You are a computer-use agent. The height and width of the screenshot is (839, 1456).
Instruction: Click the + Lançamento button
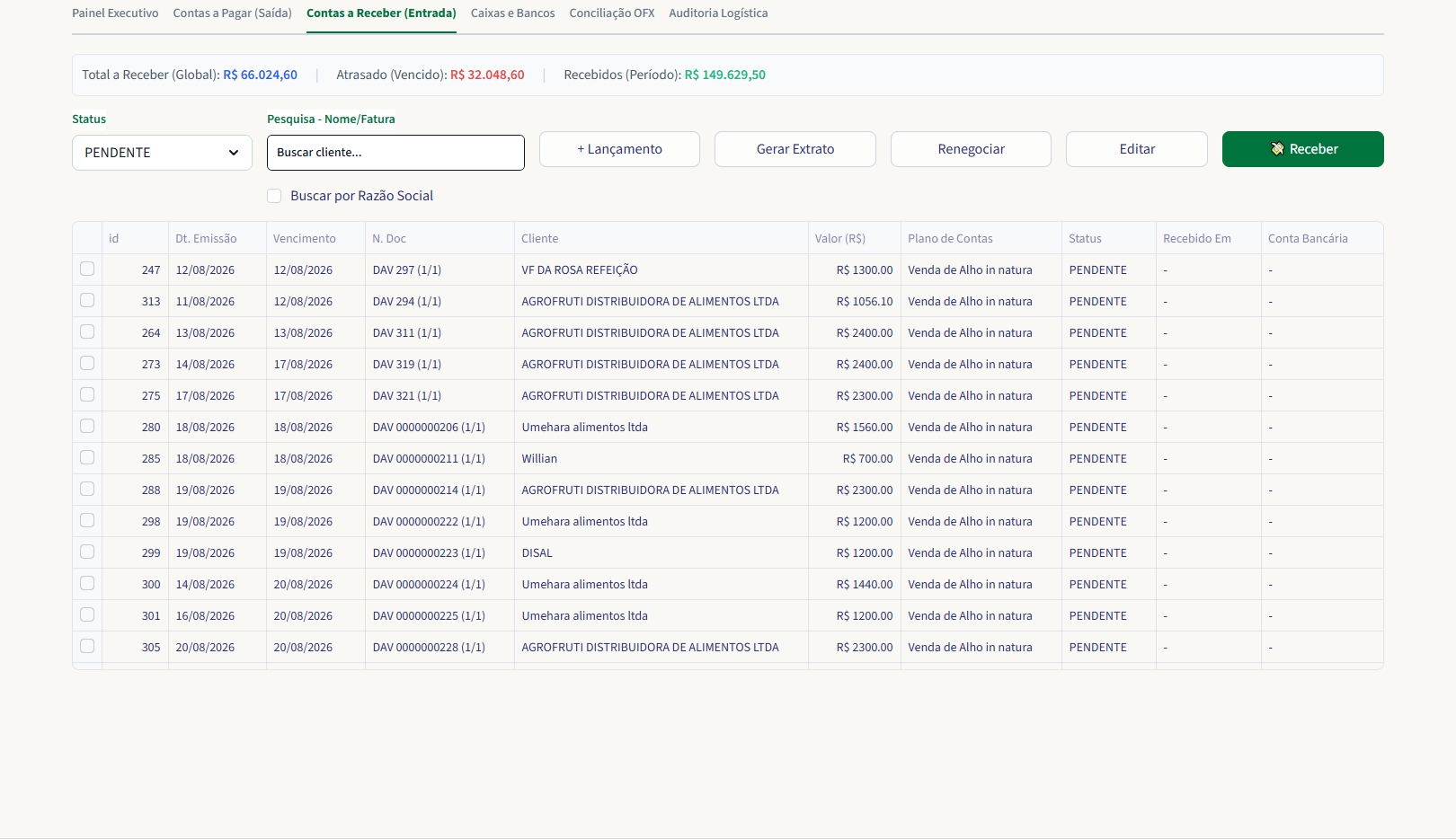(x=619, y=149)
